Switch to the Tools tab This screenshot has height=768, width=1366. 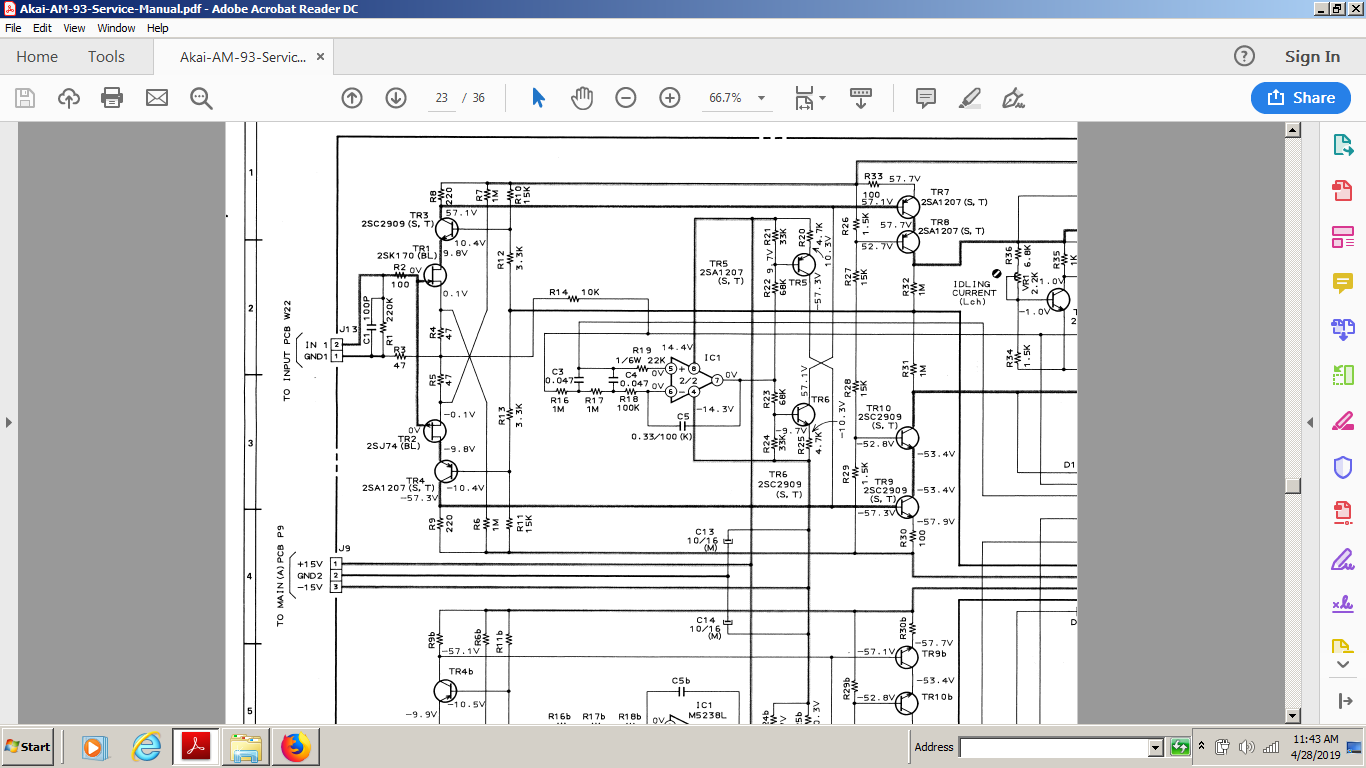106,57
